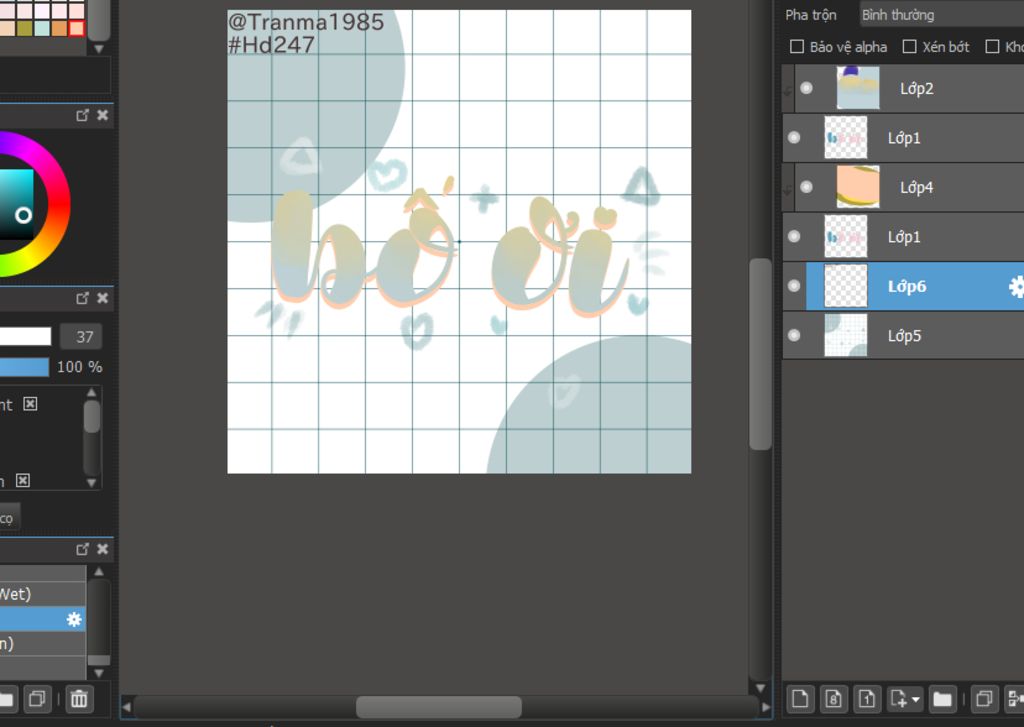Click the brush list scrollbar thumb

99,660
